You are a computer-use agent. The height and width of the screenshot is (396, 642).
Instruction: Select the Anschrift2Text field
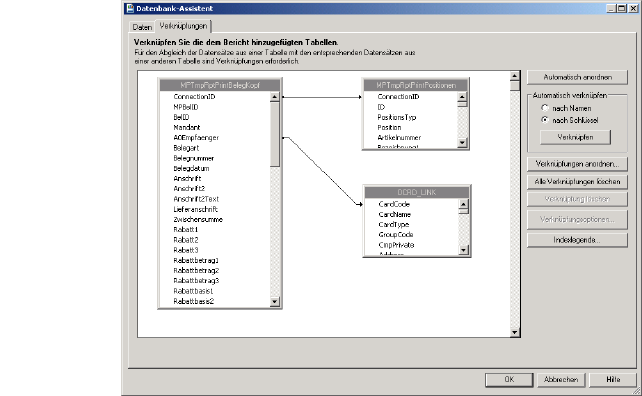(x=196, y=199)
